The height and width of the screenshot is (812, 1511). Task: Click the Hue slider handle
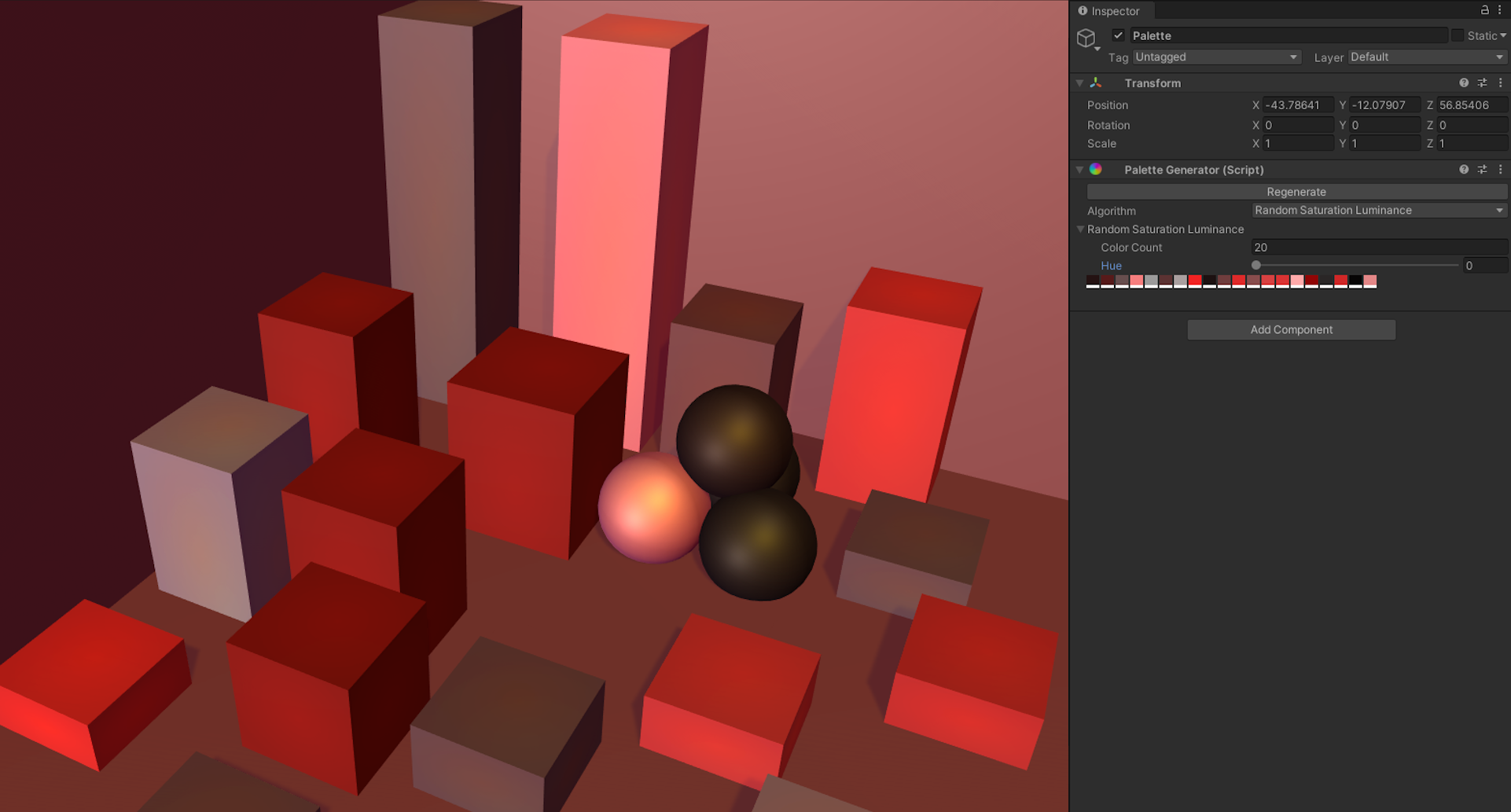pyautogui.click(x=1256, y=266)
